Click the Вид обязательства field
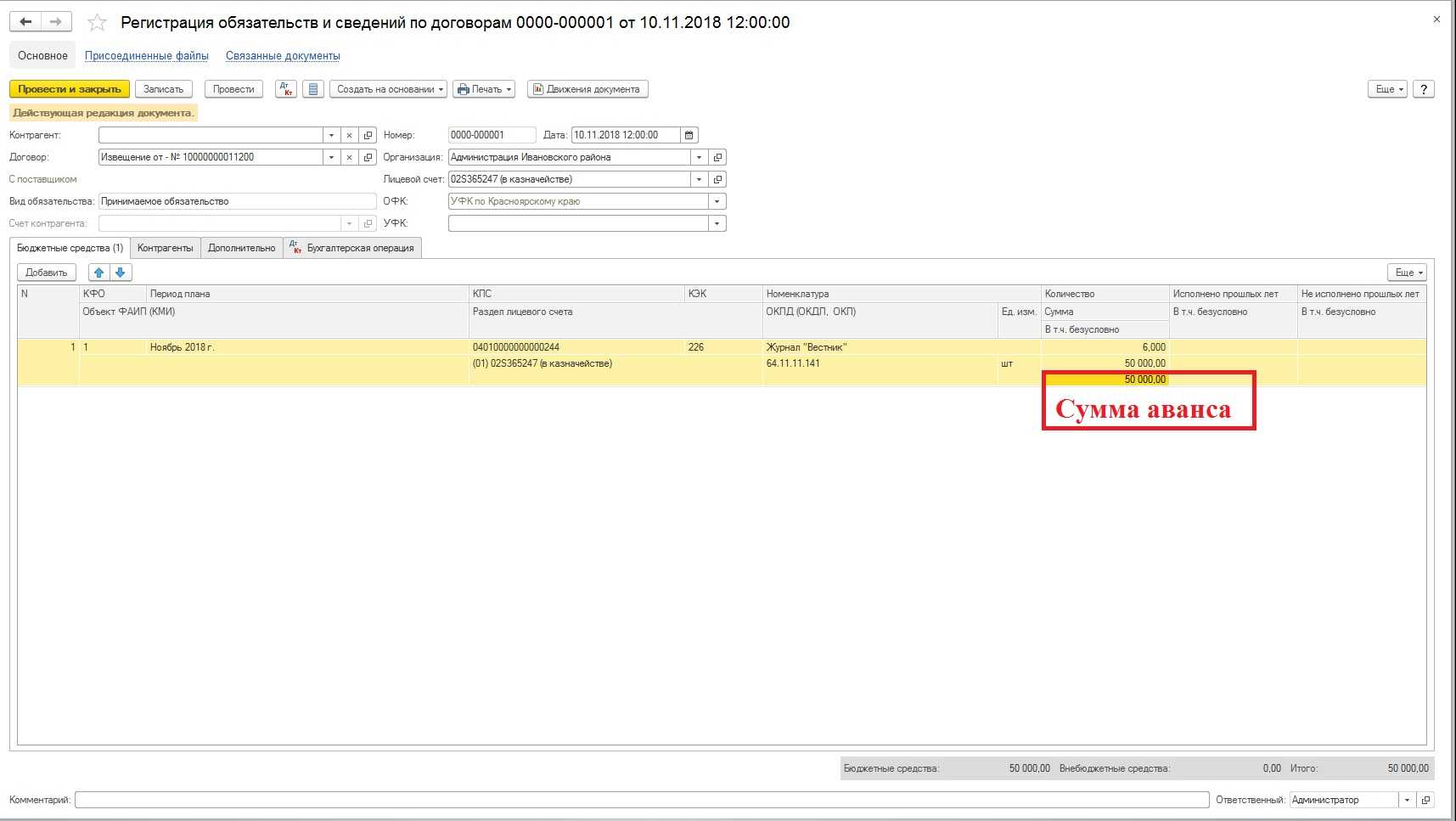 tap(237, 201)
